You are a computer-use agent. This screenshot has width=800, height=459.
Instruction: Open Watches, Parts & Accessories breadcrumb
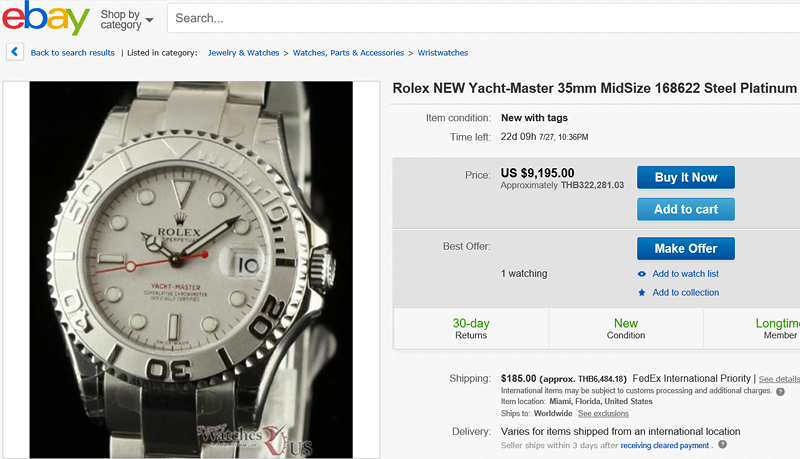[348, 53]
